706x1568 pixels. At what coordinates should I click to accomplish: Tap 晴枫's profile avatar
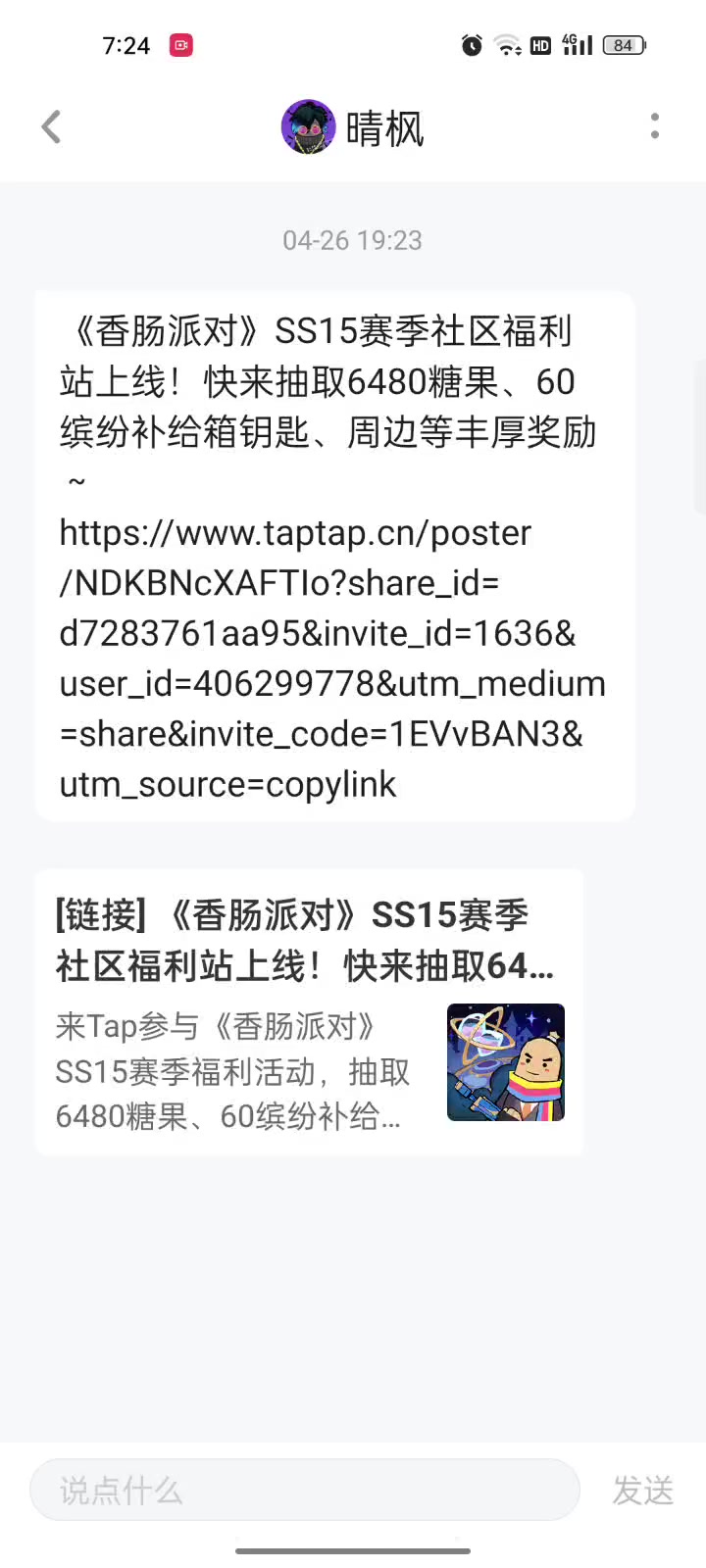click(x=309, y=126)
